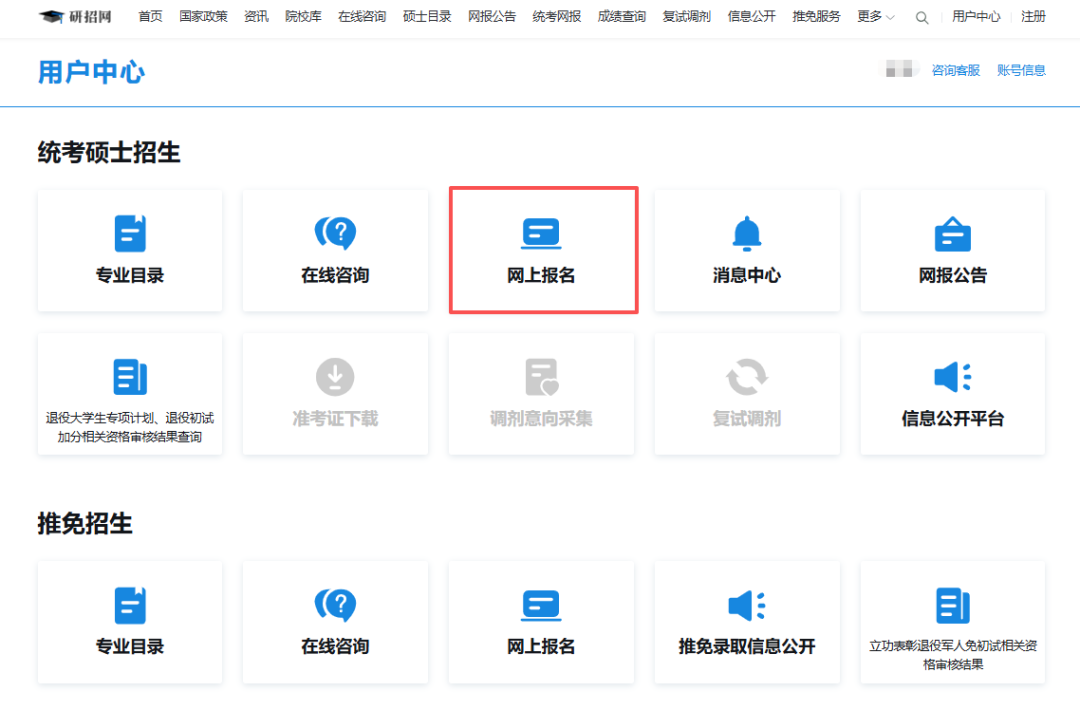Open 专业目录 icon under 统考硕士招生
Screen dimensions: 1080x710
click(129, 233)
